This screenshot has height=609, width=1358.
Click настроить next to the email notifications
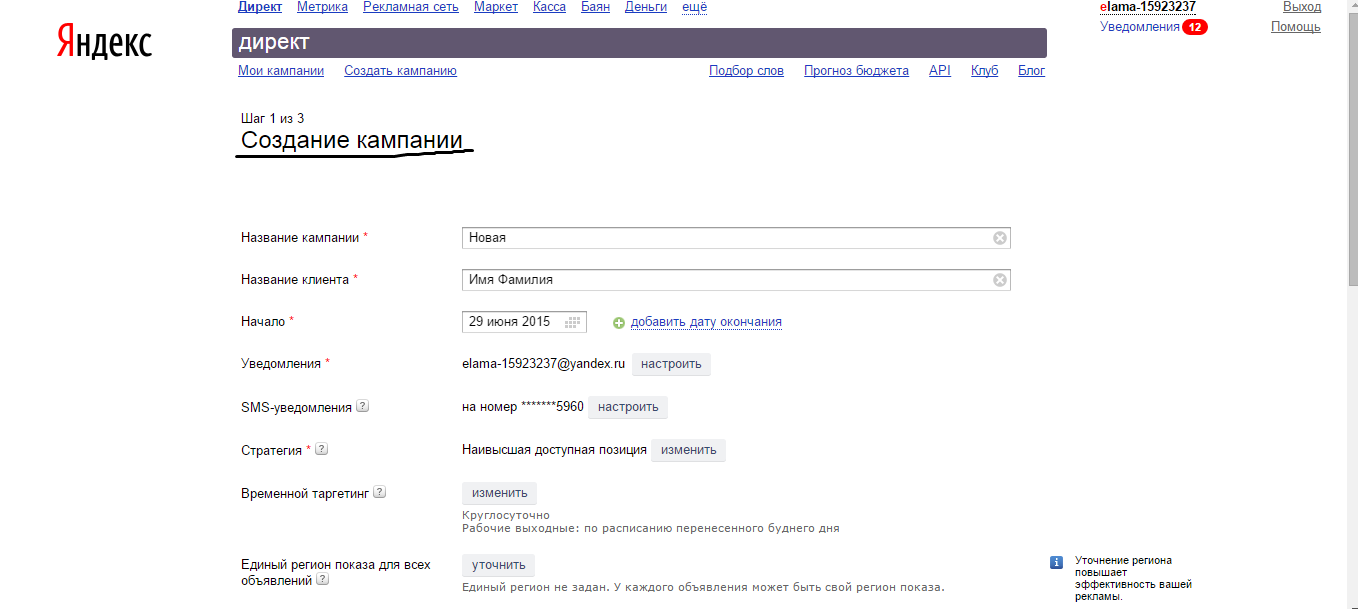tap(671, 364)
